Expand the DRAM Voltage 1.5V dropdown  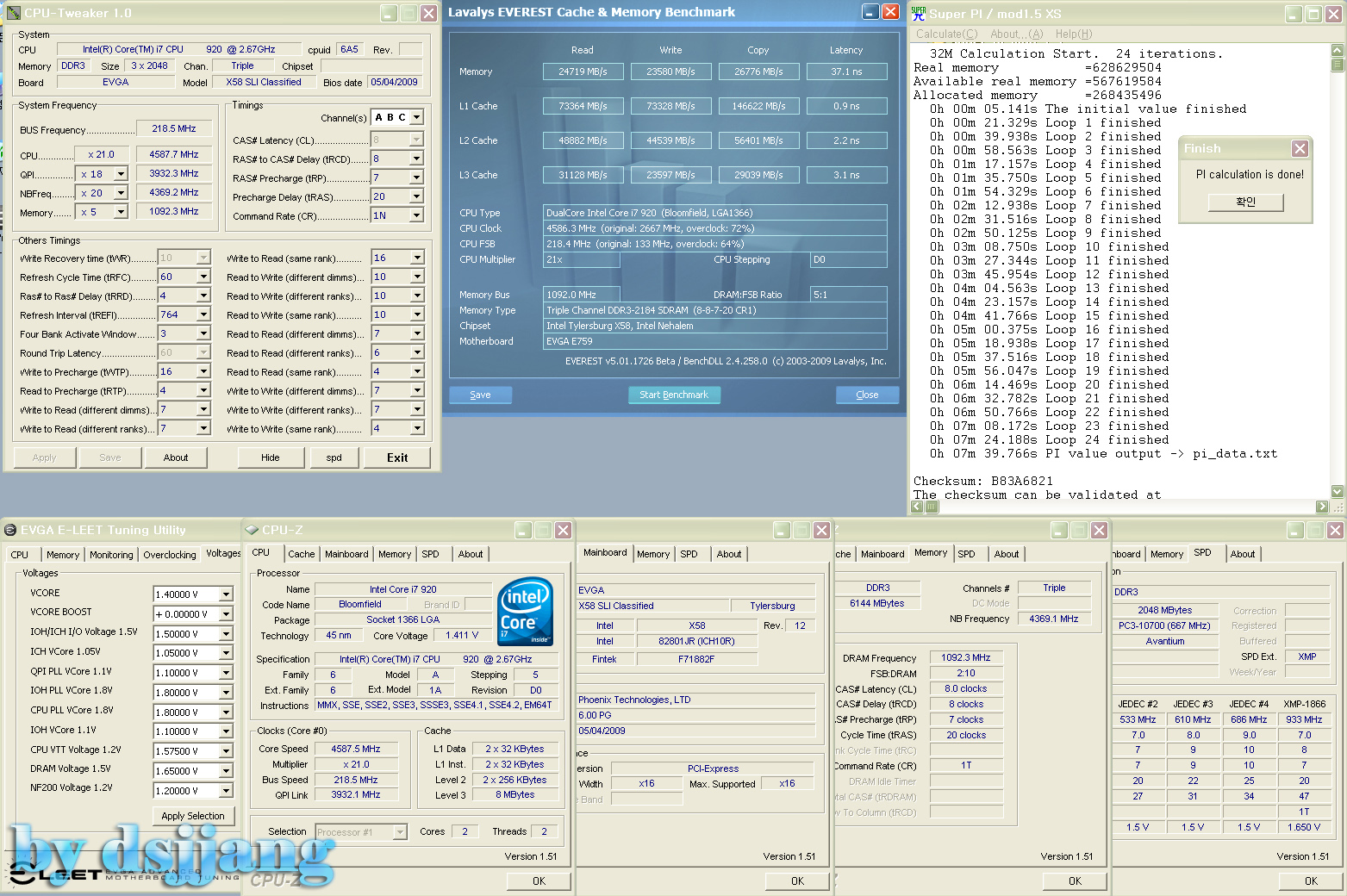coord(226,771)
